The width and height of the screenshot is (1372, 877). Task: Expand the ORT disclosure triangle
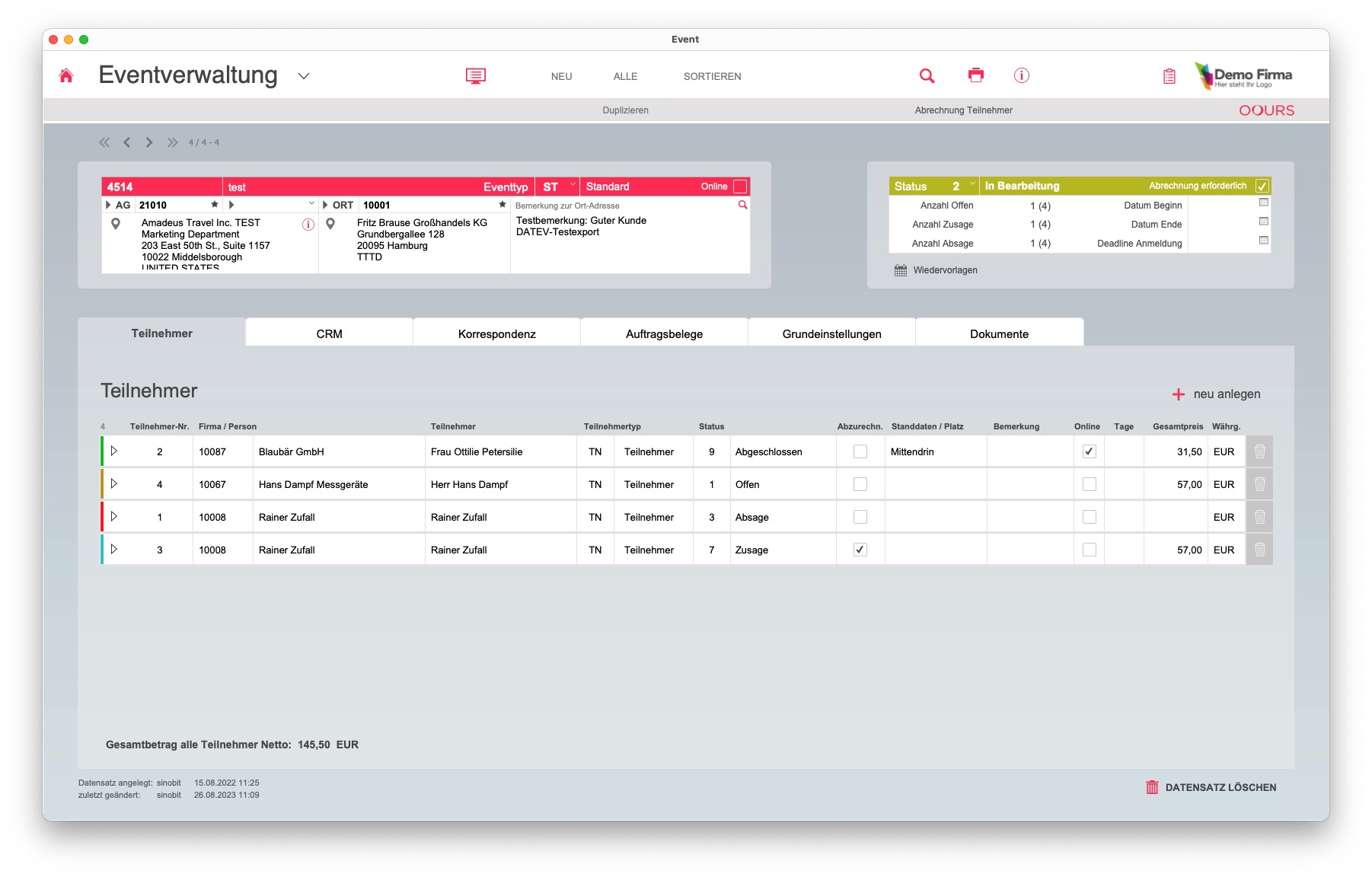tap(326, 205)
